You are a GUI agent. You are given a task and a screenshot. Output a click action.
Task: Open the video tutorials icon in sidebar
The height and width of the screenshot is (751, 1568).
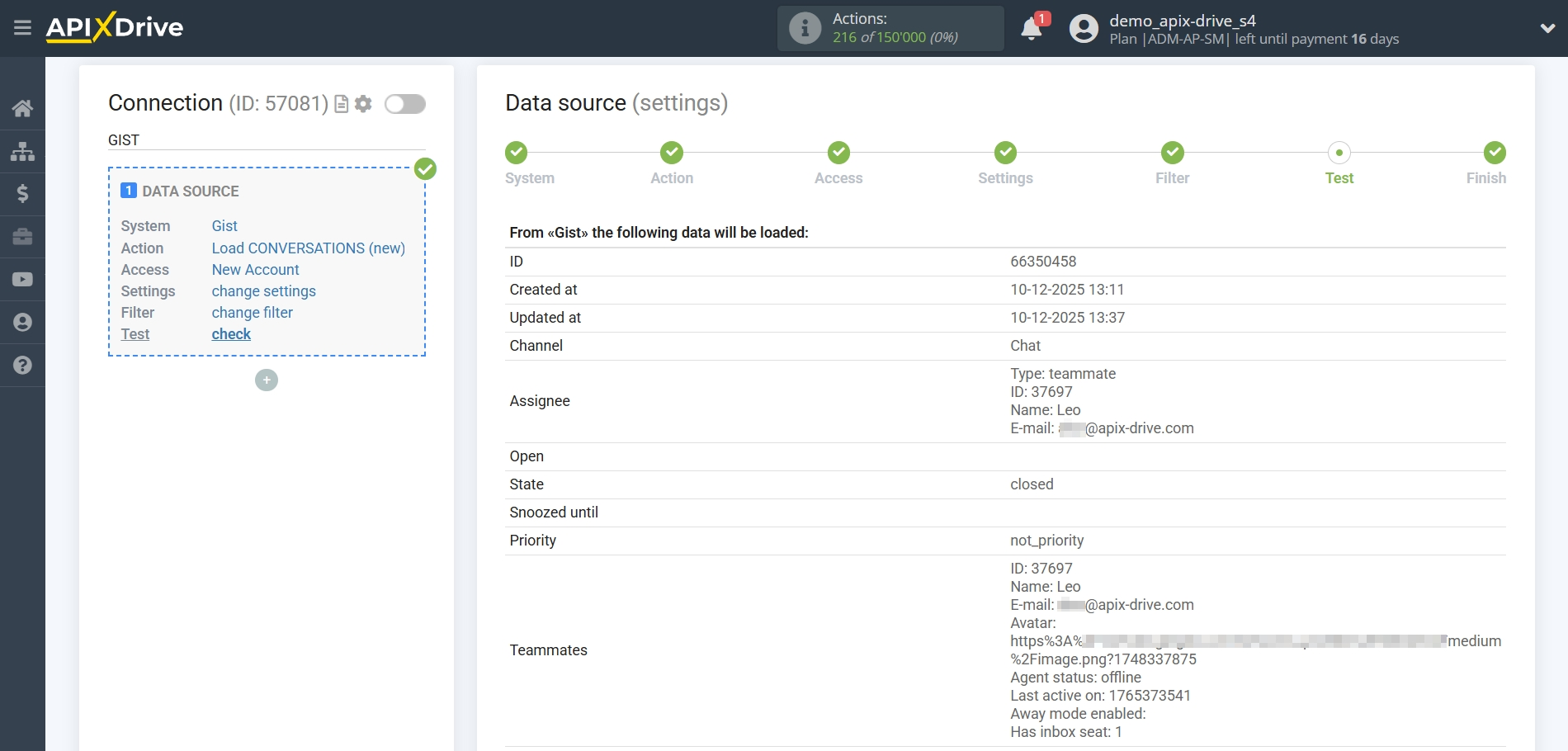(x=22, y=280)
